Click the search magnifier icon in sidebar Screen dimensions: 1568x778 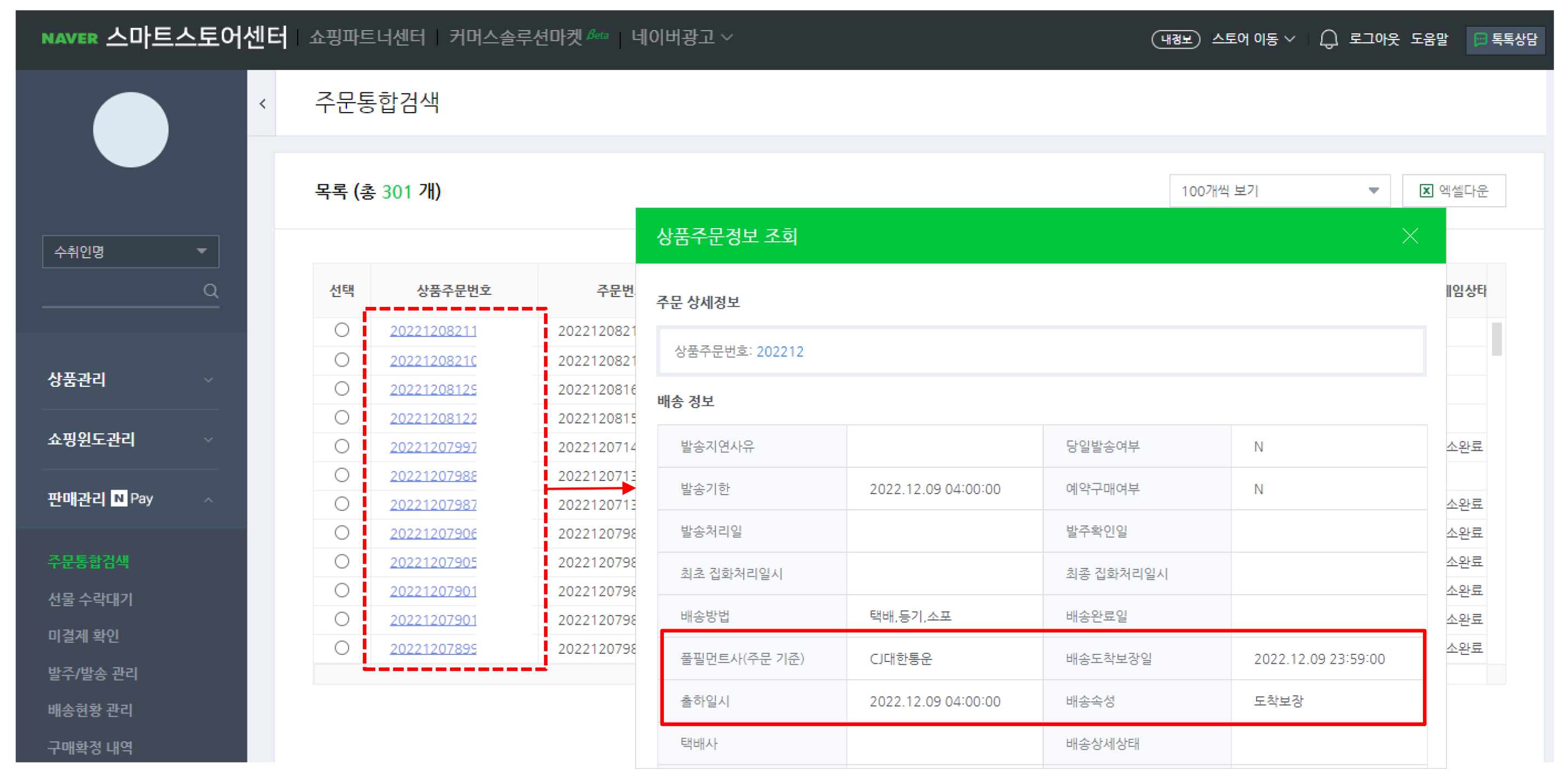211,291
